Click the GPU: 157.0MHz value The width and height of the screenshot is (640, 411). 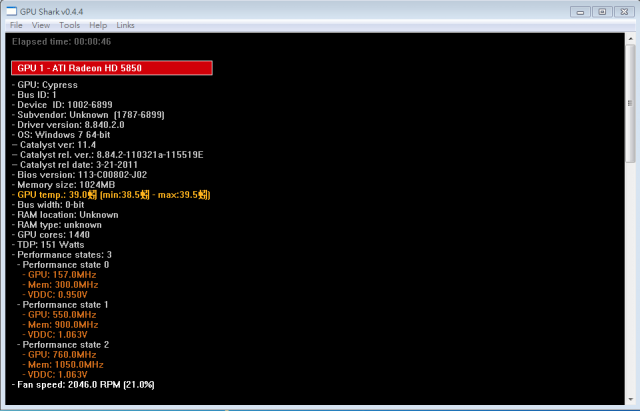tap(60, 275)
